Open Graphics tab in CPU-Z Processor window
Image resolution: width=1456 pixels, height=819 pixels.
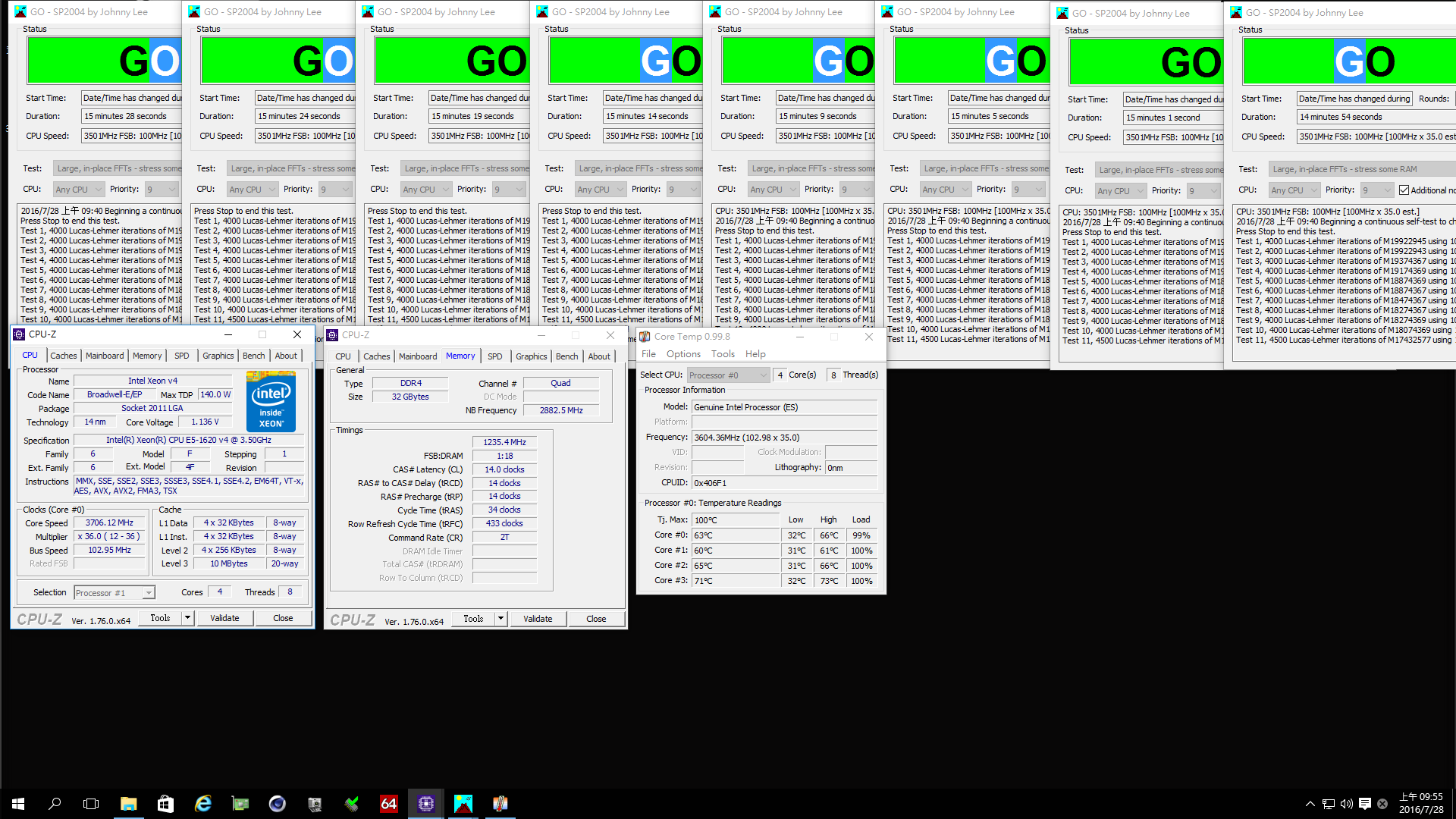pyautogui.click(x=218, y=356)
